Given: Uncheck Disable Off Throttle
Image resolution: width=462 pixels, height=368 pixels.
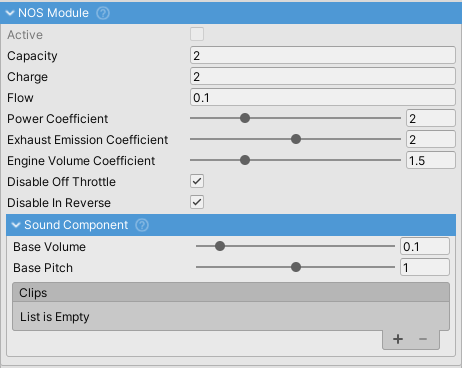Looking at the screenshot, I should tap(197, 181).
